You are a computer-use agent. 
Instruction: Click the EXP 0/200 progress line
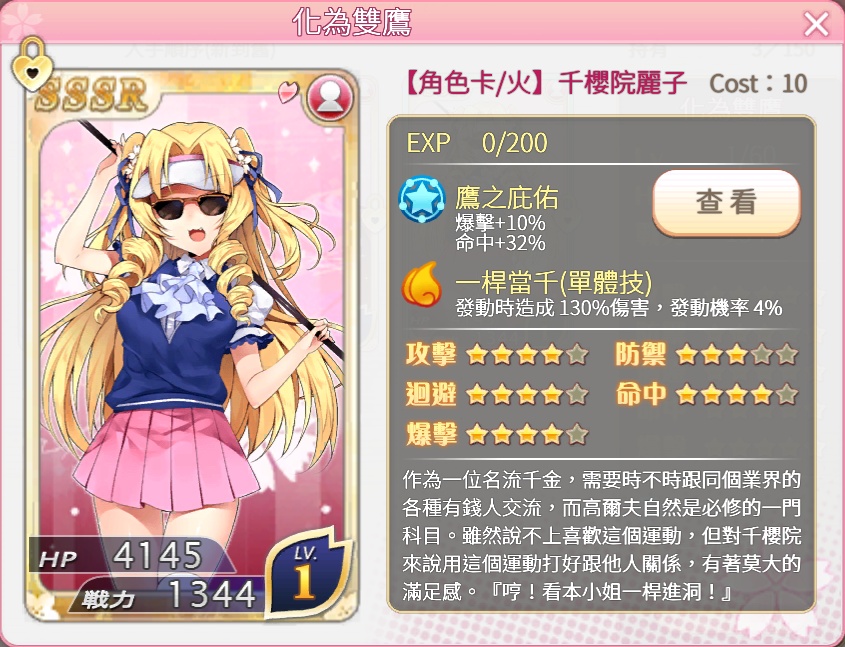pyautogui.click(x=476, y=143)
